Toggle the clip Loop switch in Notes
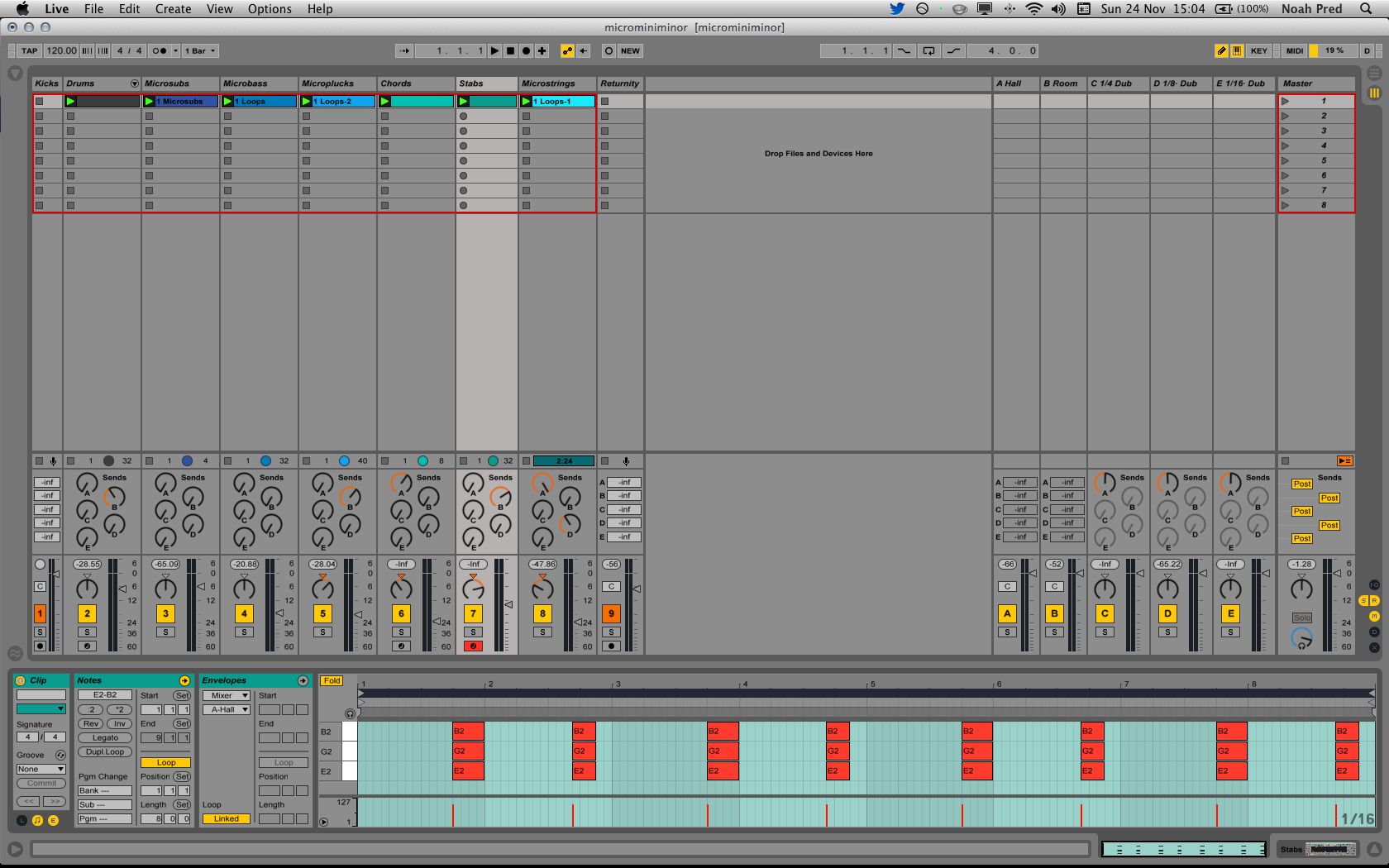1389x868 pixels. click(166, 763)
